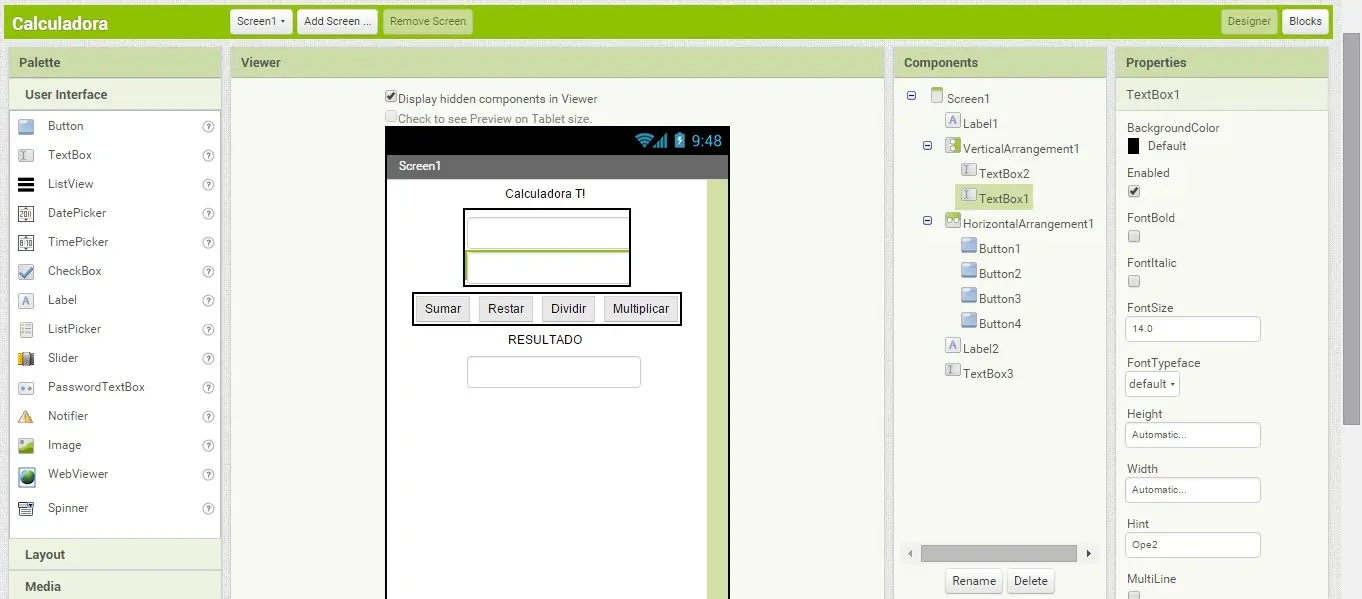Select the Spinner palette icon
This screenshot has width=1362, height=599.
27,509
